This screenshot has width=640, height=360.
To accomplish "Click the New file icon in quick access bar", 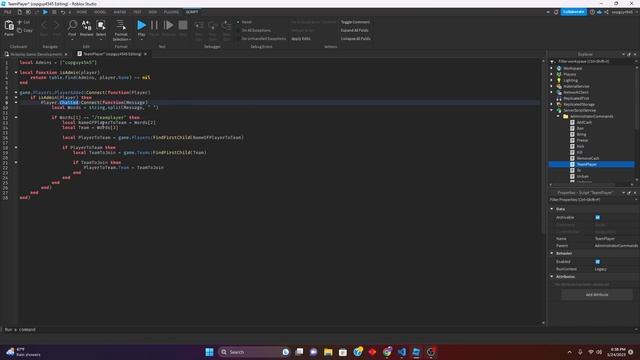I will (x=19, y=12).
